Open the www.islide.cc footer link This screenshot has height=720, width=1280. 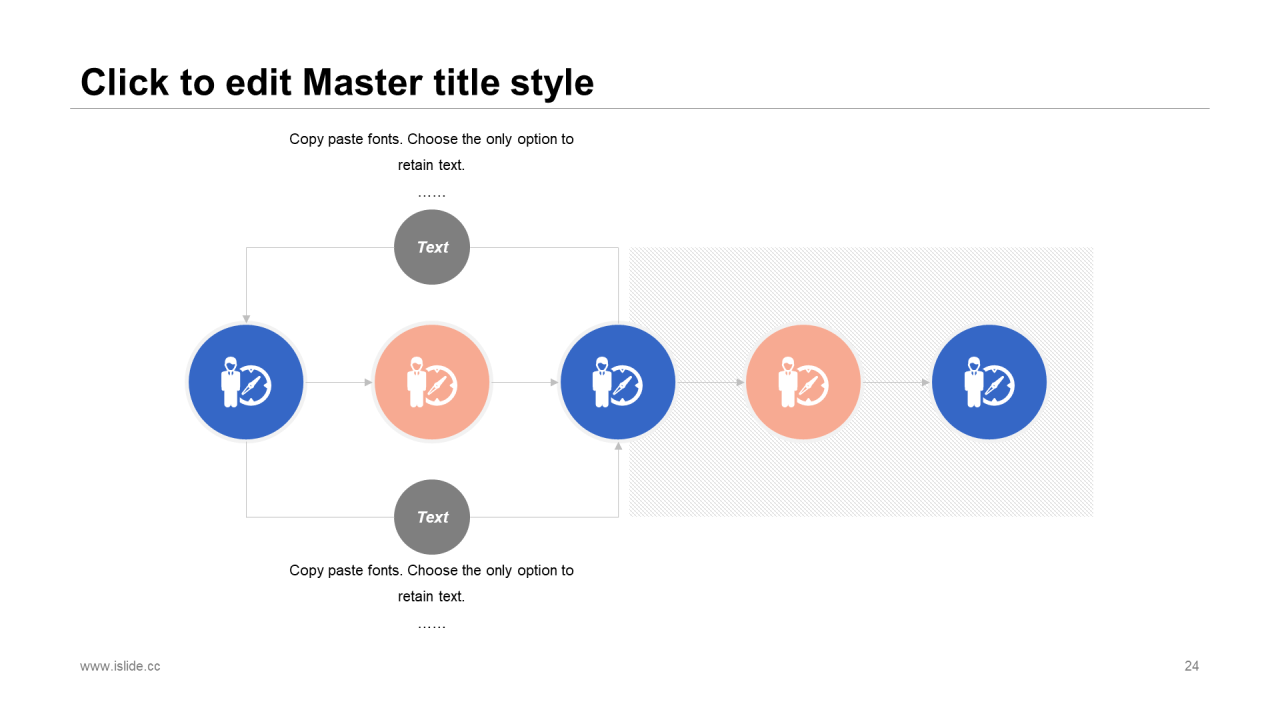pyautogui.click(x=120, y=666)
